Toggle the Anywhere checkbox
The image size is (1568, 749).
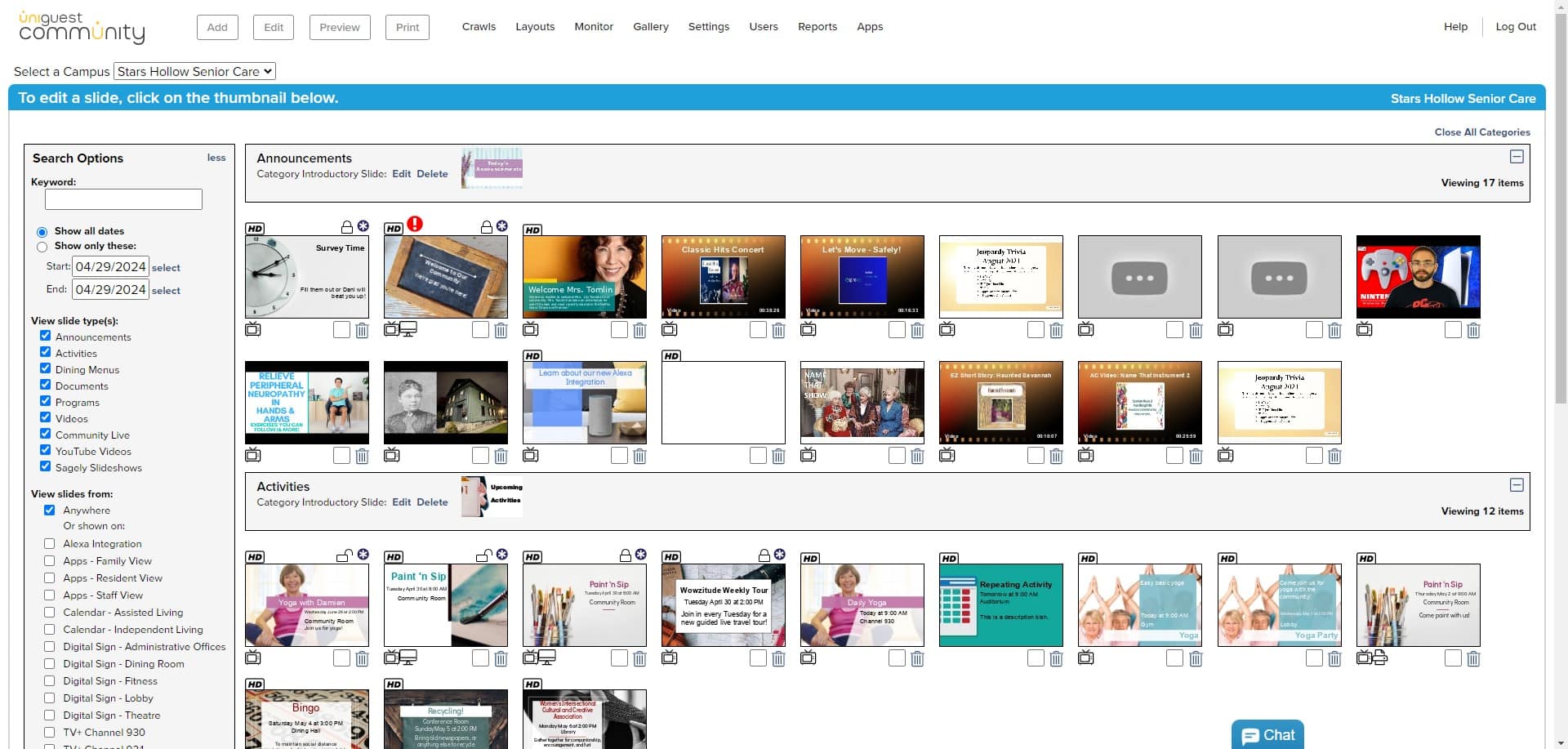click(x=49, y=510)
